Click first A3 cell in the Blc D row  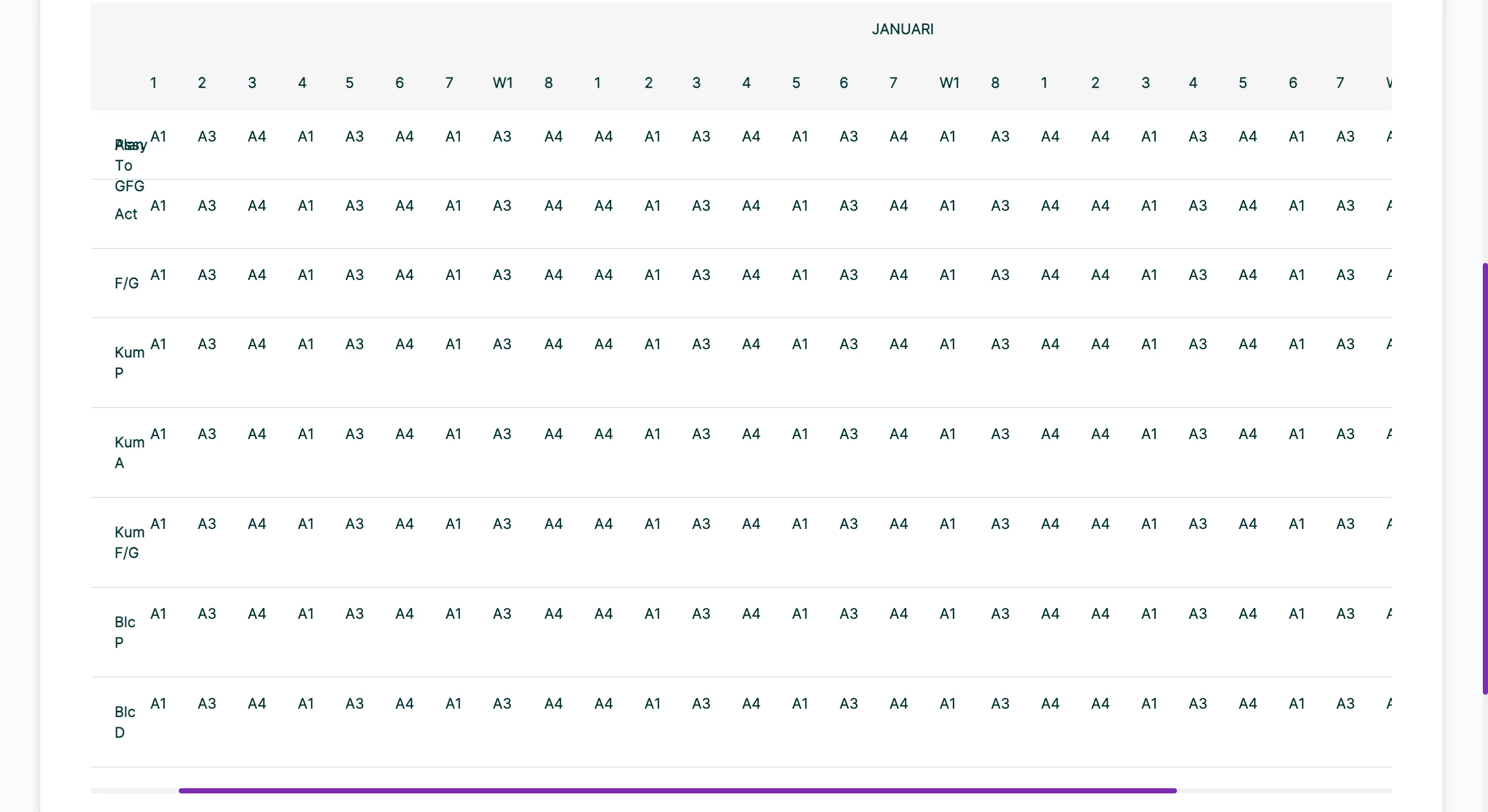pos(207,704)
